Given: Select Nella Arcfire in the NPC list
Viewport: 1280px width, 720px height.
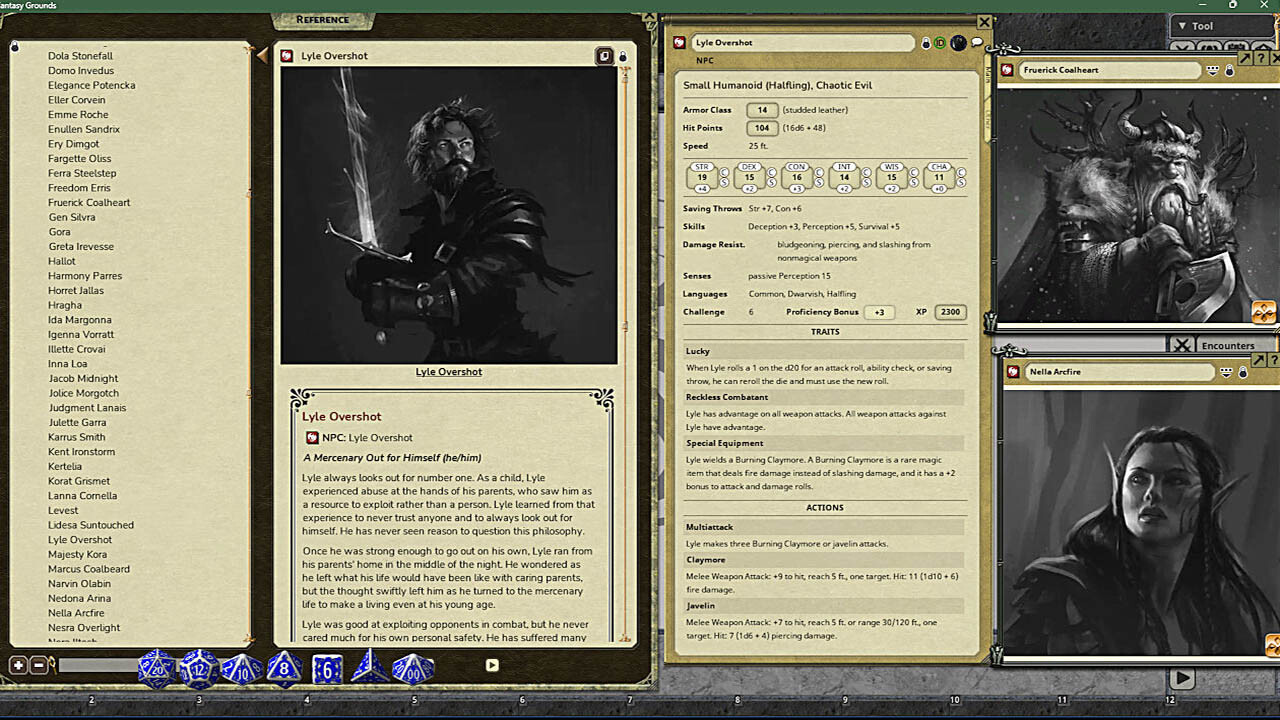Looking at the screenshot, I should [x=76, y=613].
